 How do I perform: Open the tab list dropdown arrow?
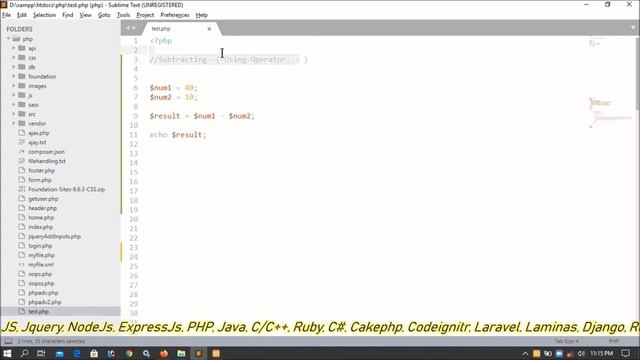coord(633,28)
